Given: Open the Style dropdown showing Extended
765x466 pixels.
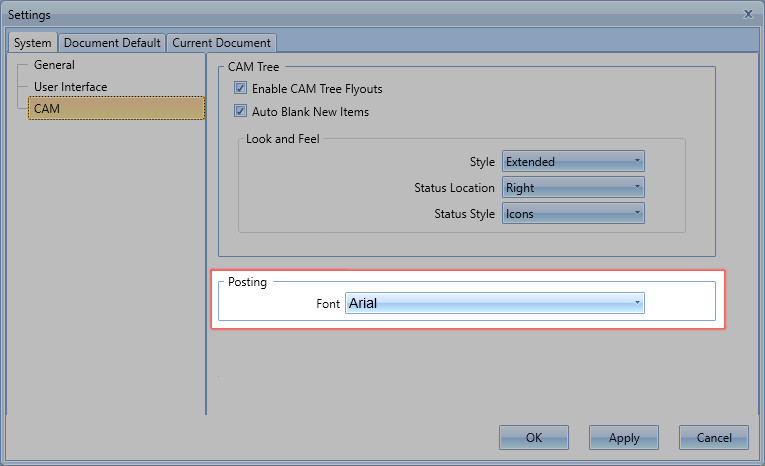Looking at the screenshot, I should coord(573,161).
